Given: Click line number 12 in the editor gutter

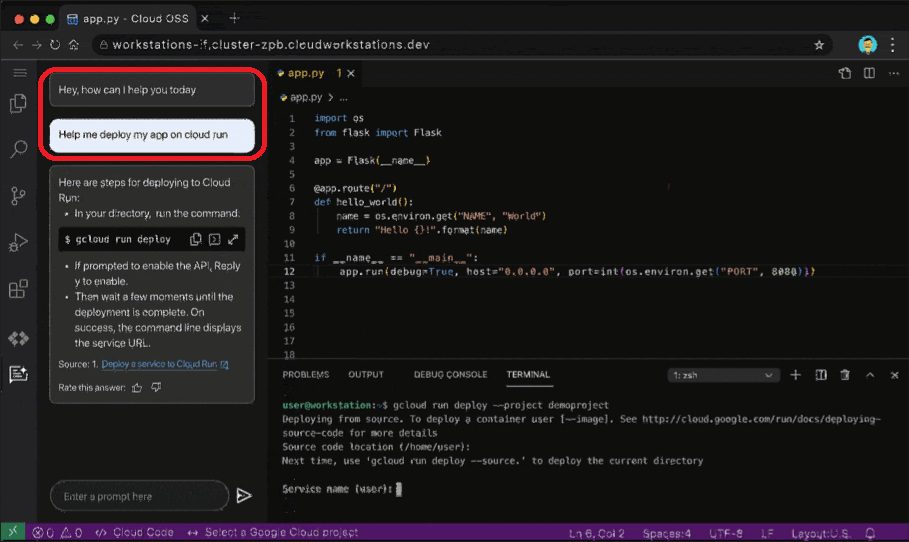Looking at the screenshot, I should pyautogui.click(x=289, y=271).
